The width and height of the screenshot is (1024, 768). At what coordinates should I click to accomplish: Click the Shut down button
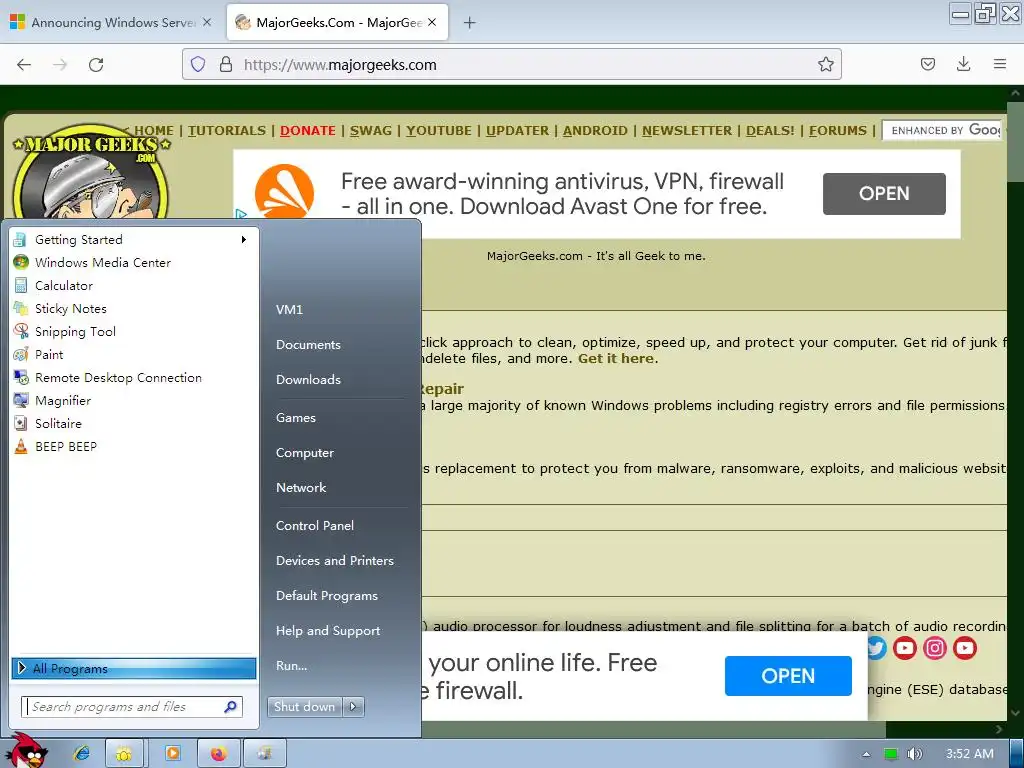click(304, 707)
